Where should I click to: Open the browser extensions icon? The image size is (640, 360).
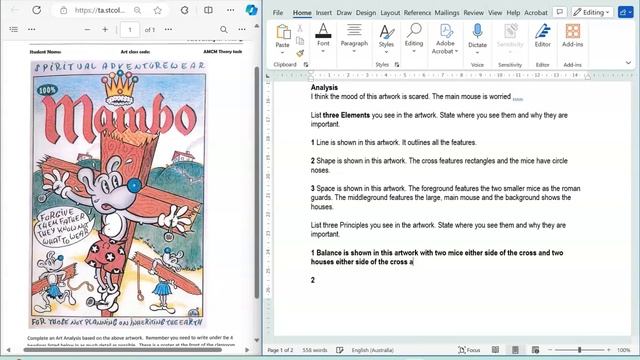tap(184, 10)
